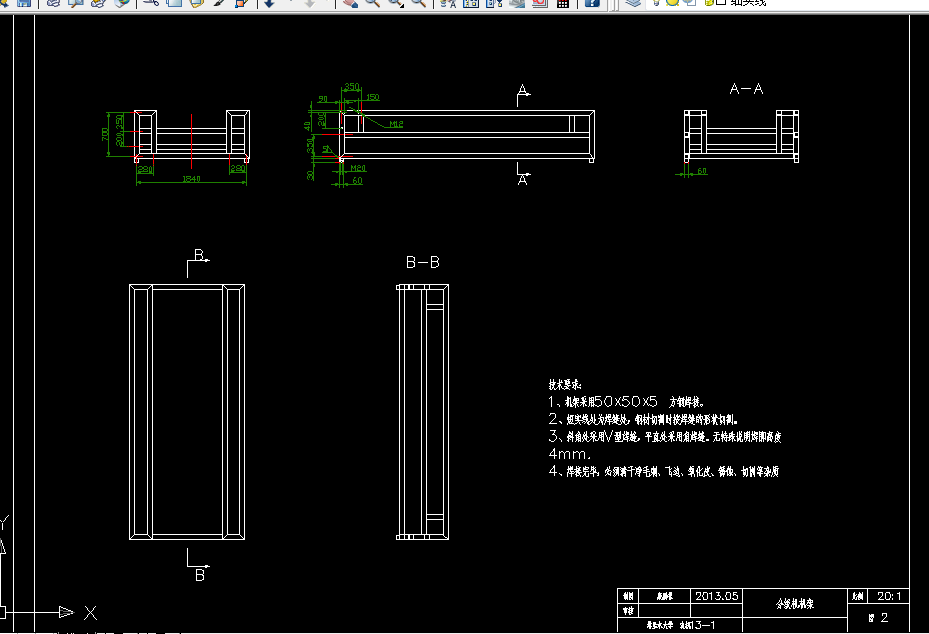Click the 2013.05 date cell in title block
The image size is (929, 634).
point(716,596)
